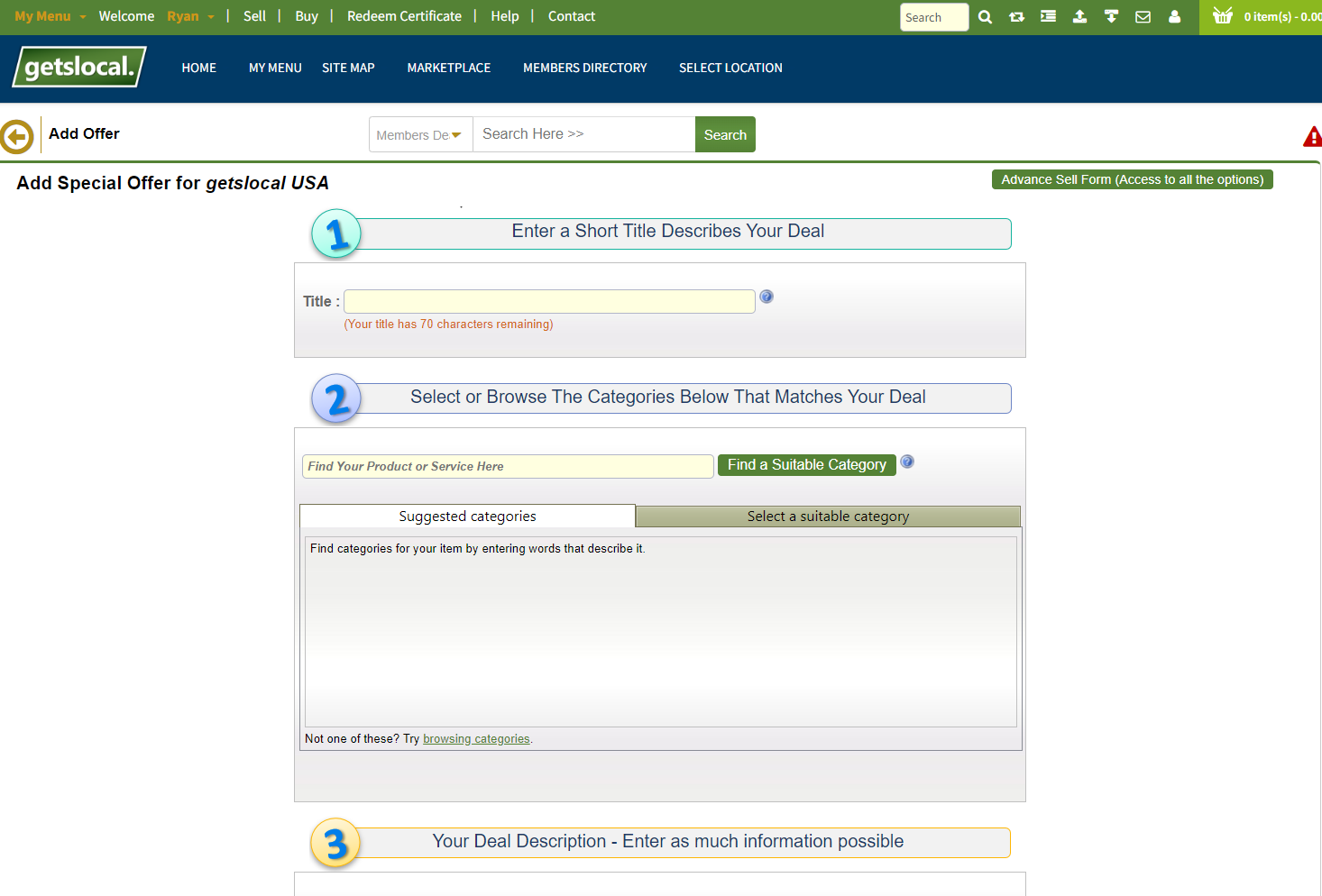Open the Members Directory search scope dropdown
Image resolution: width=1322 pixels, height=896 pixels.
tap(420, 134)
